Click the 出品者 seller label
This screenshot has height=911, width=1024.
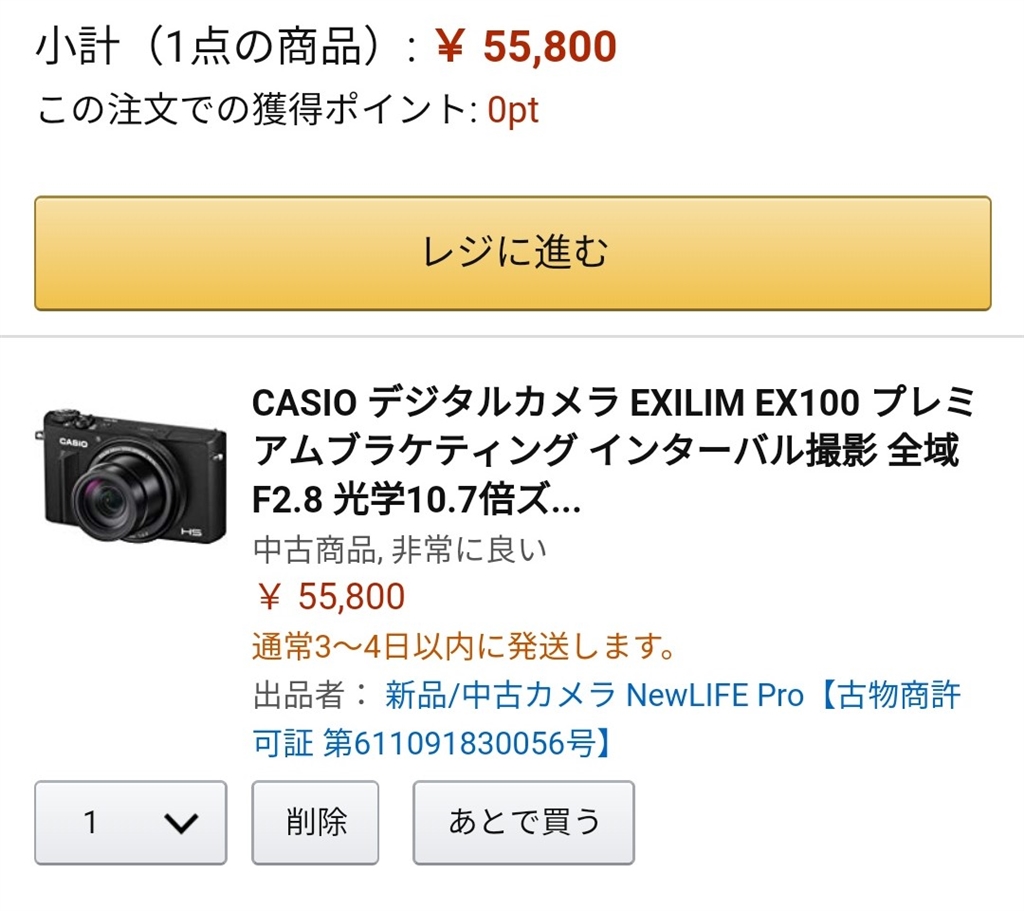tap(298, 695)
